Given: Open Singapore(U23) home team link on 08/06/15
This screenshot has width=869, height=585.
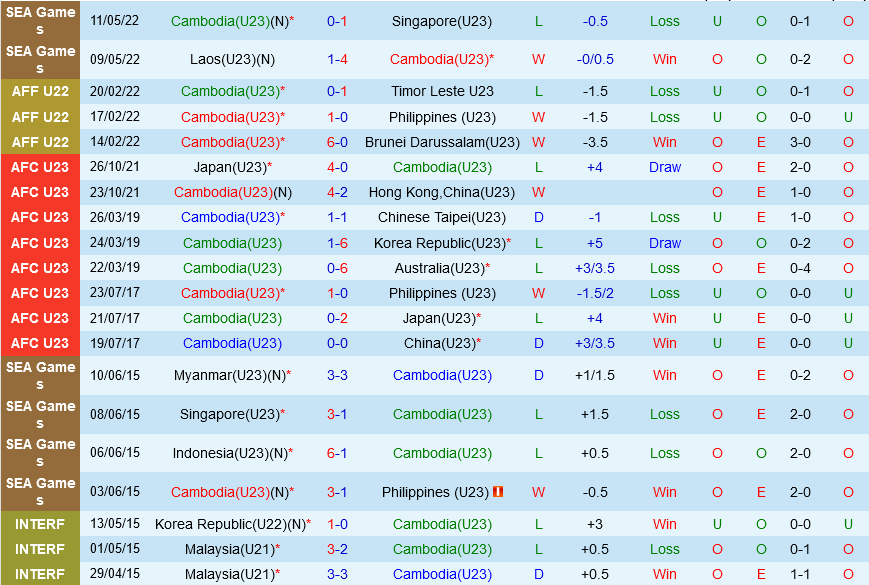Looking at the screenshot, I should (x=229, y=414).
